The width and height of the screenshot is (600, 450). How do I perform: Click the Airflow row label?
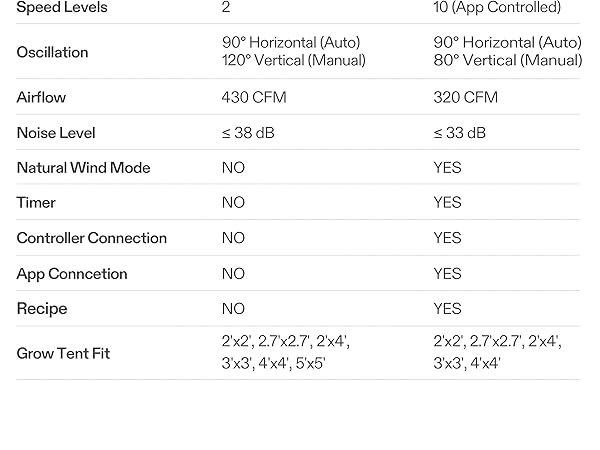coord(44,98)
